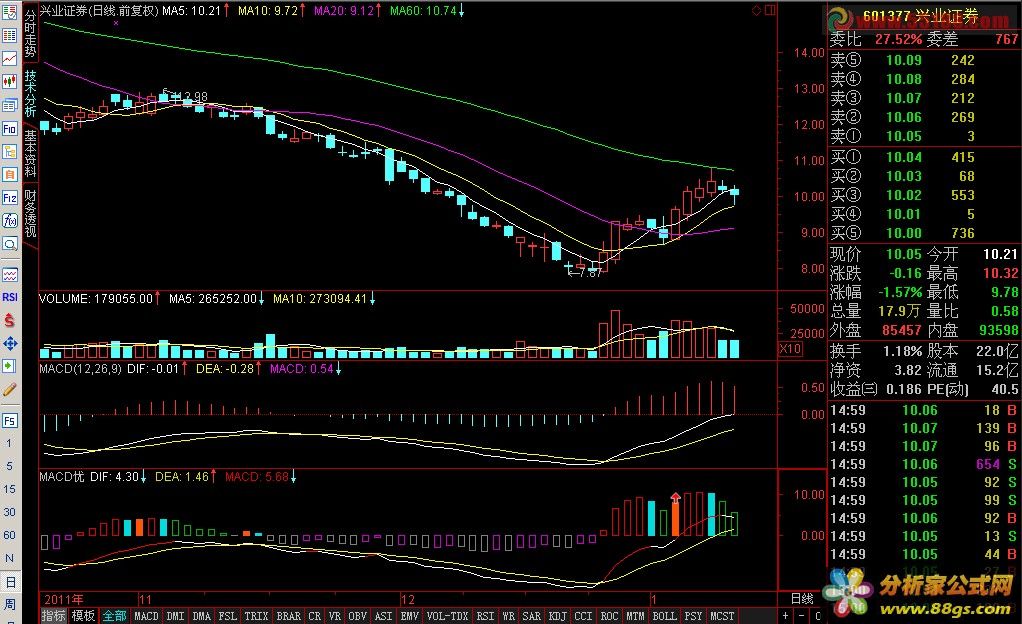Choose the CR indicator tab

315,616
